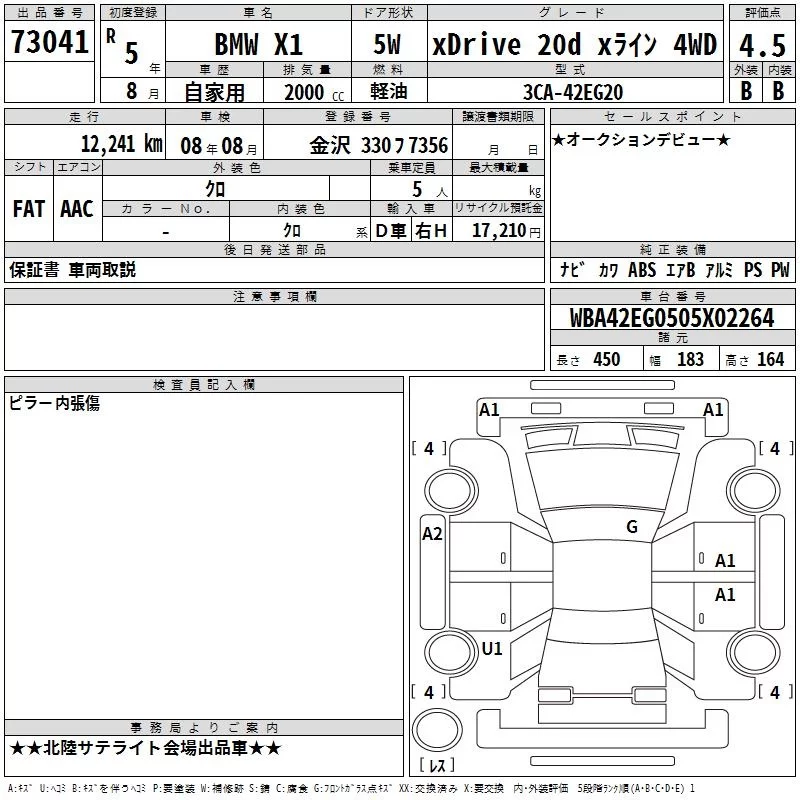Image resolution: width=800 pixels, height=800 pixels.
Task: Click the chassis number WBA42EG0505X02264
Action: click(x=672, y=318)
